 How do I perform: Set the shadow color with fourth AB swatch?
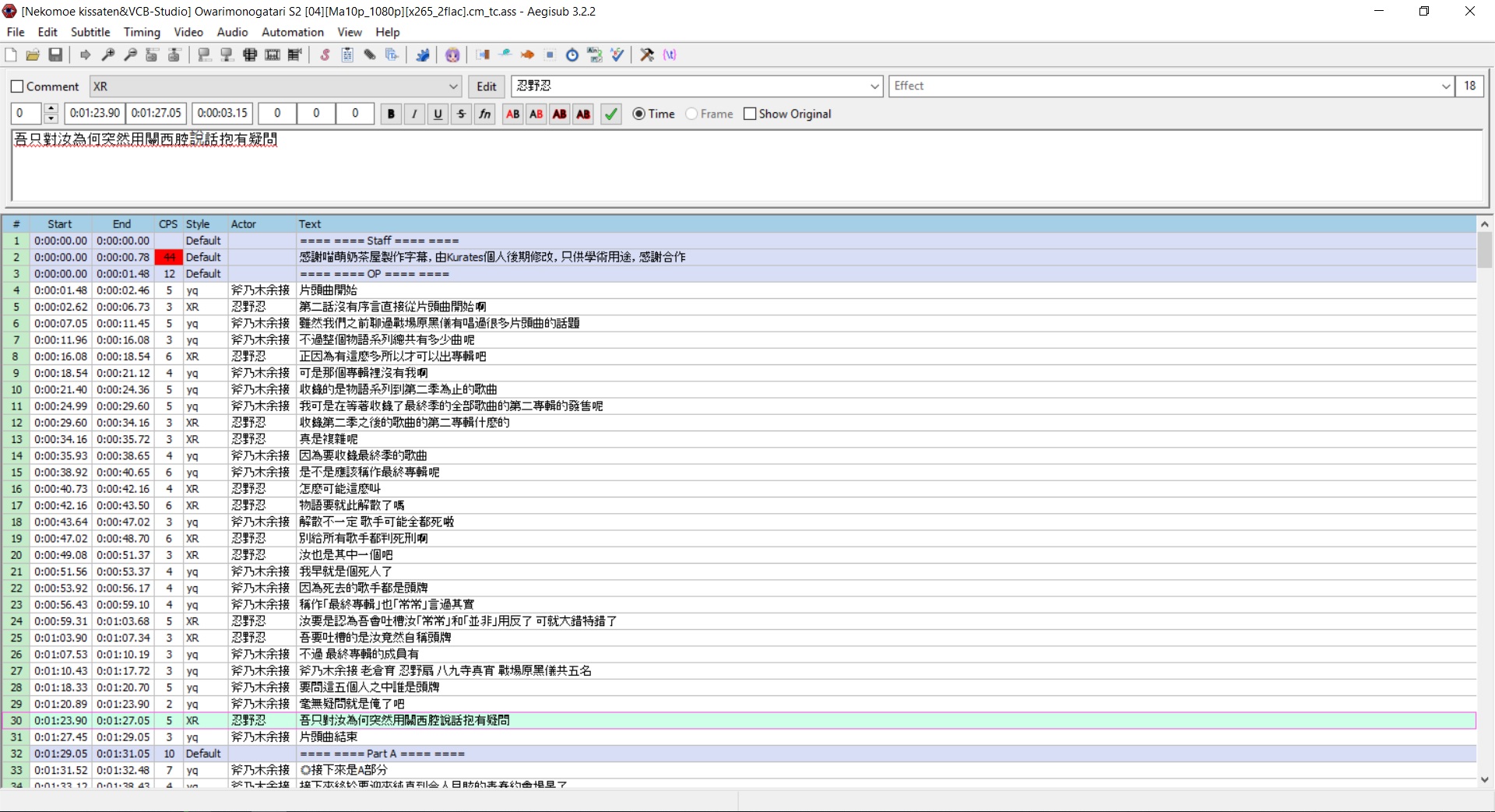point(582,114)
